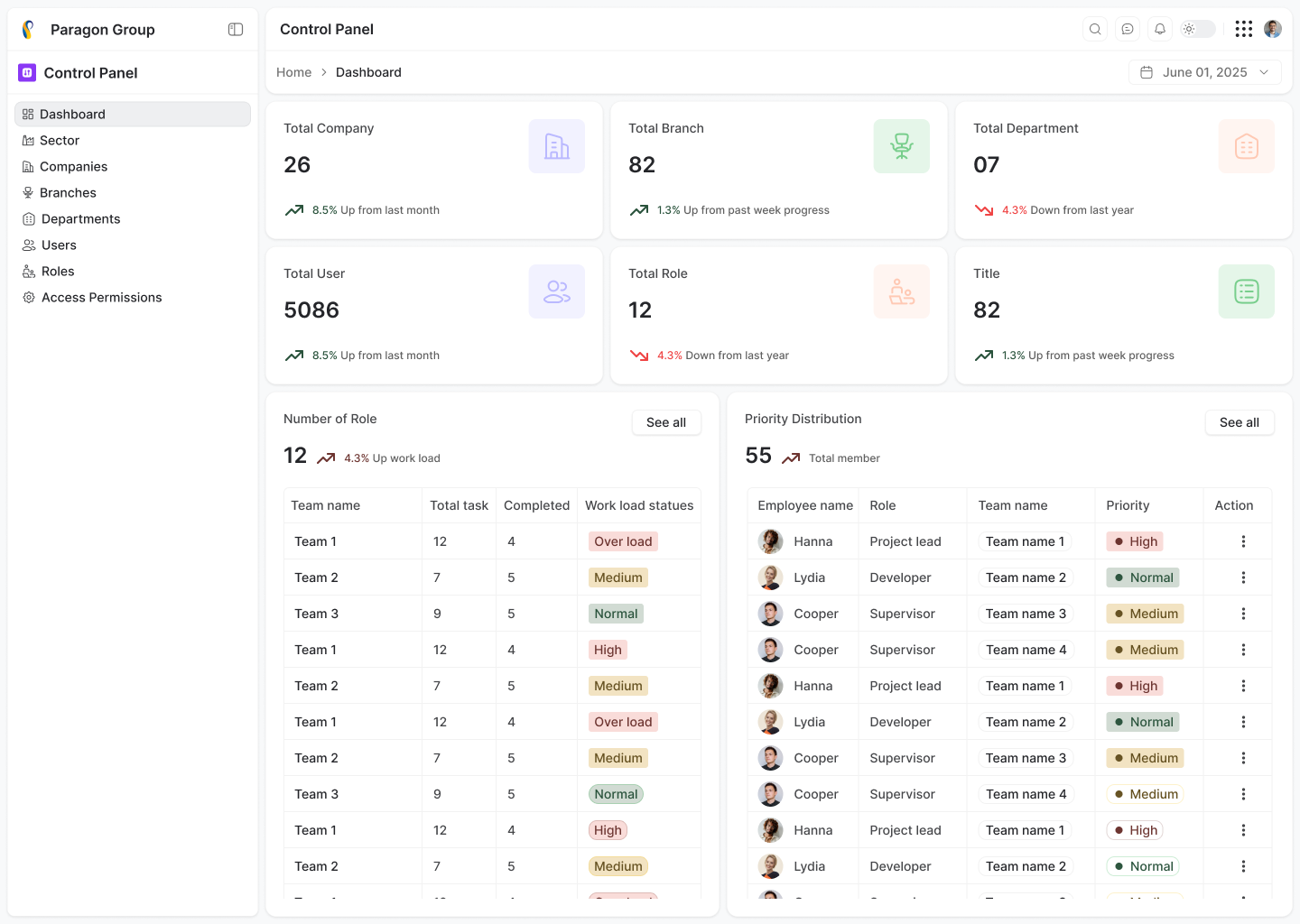Switch to the Dashboard section
1300x924 pixels.
[x=73, y=114]
